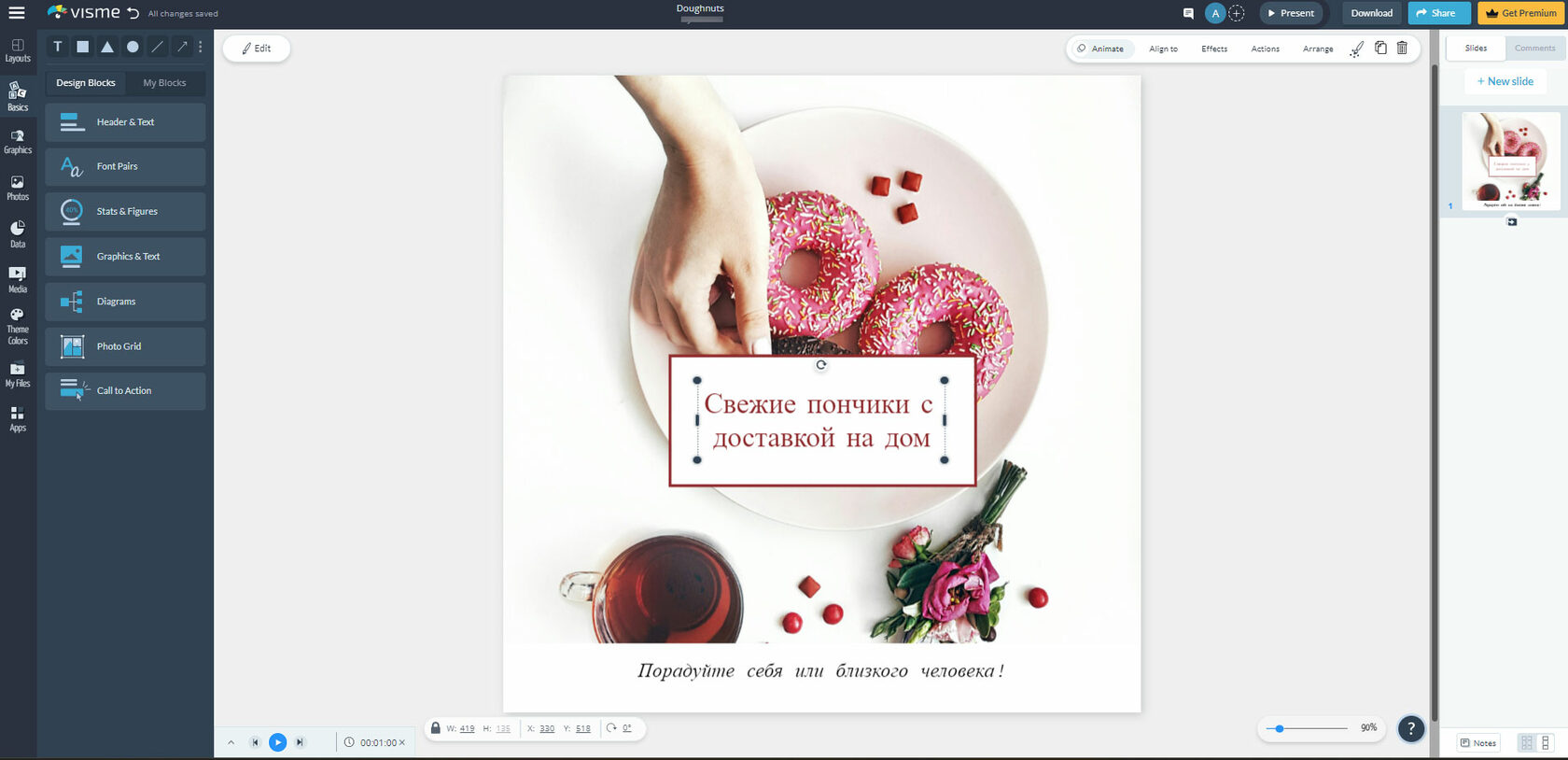The height and width of the screenshot is (760, 1568).
Task: Adjust the zoom slider handle
Action: point(1280,728)
